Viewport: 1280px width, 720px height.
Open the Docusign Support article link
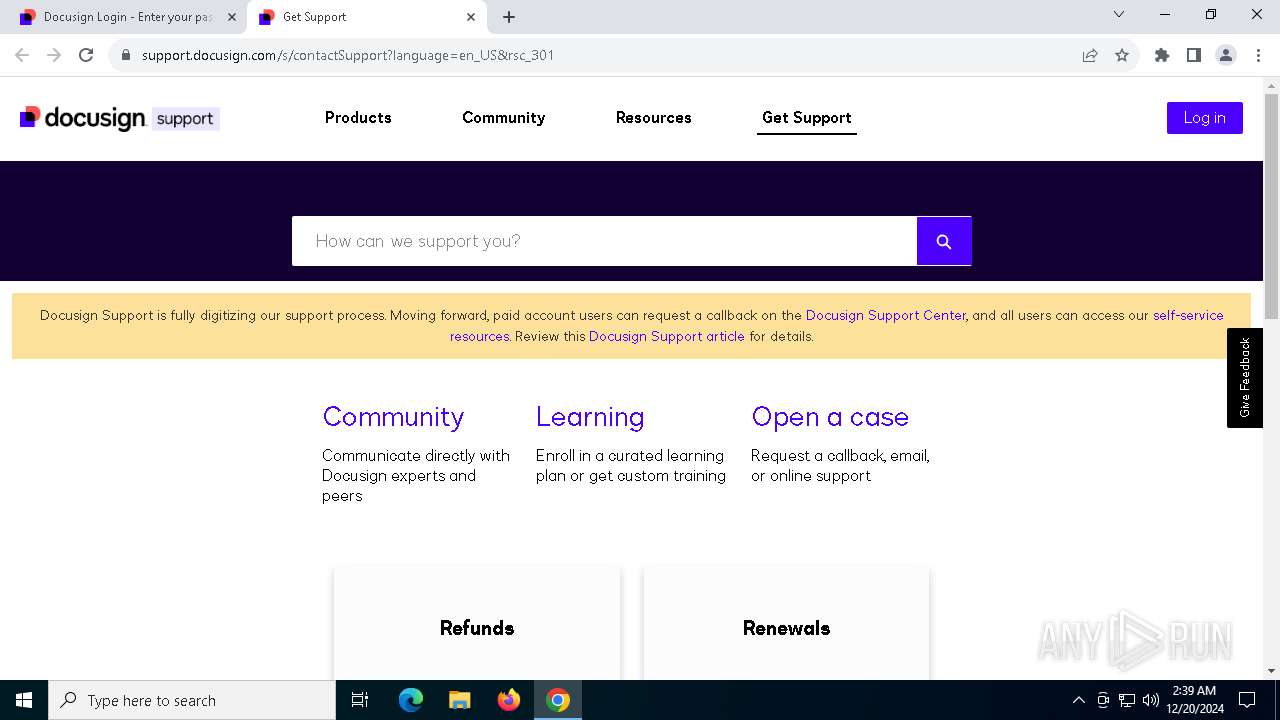pyautogui.click(x=667, y=336)
